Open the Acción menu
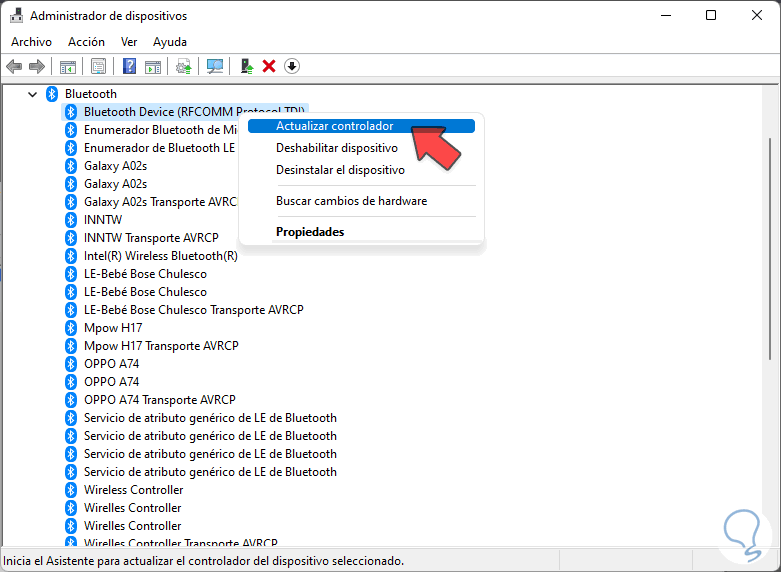Image resolution: width=781 pixels, height=572 pixels. point(86,42)
